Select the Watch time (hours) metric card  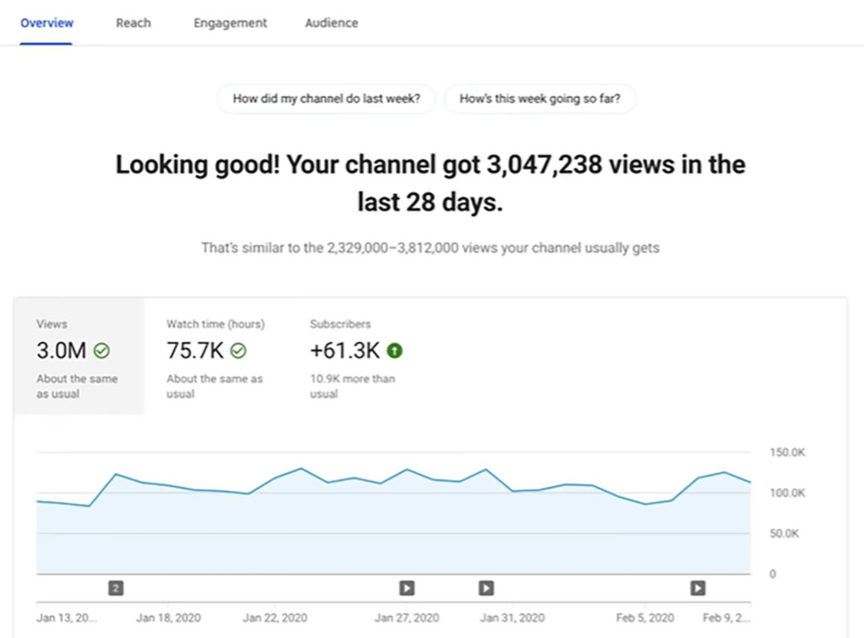[x=215, y=355]
